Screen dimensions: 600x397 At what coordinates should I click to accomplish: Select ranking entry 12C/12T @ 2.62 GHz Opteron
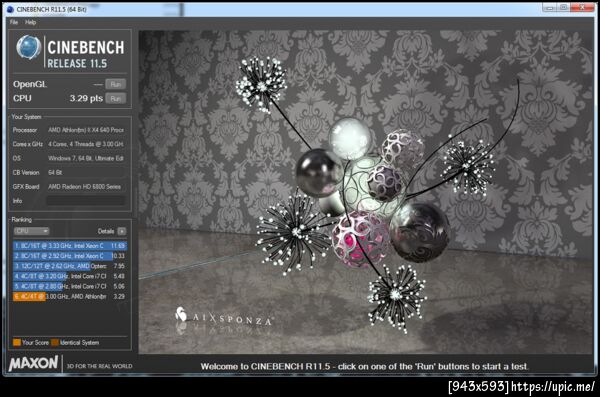tap(70, 266)
